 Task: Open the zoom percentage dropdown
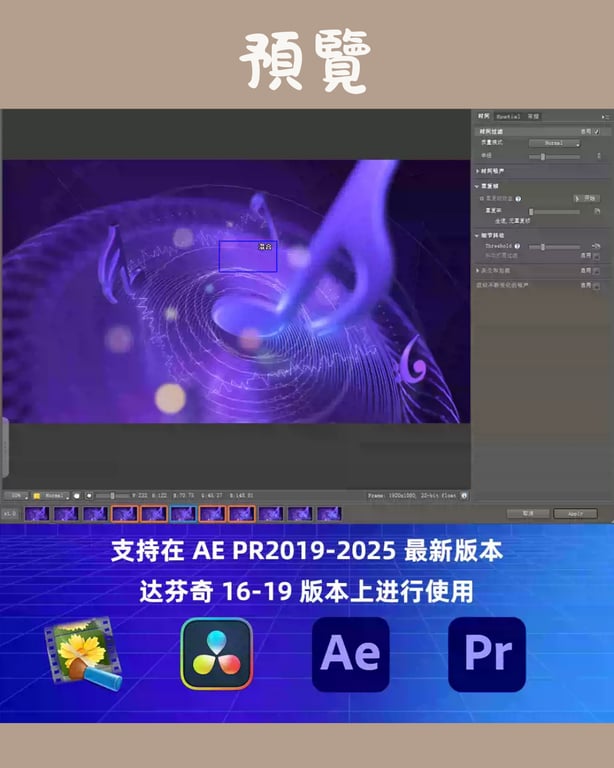pyautogui.click(x=19, y=496)
